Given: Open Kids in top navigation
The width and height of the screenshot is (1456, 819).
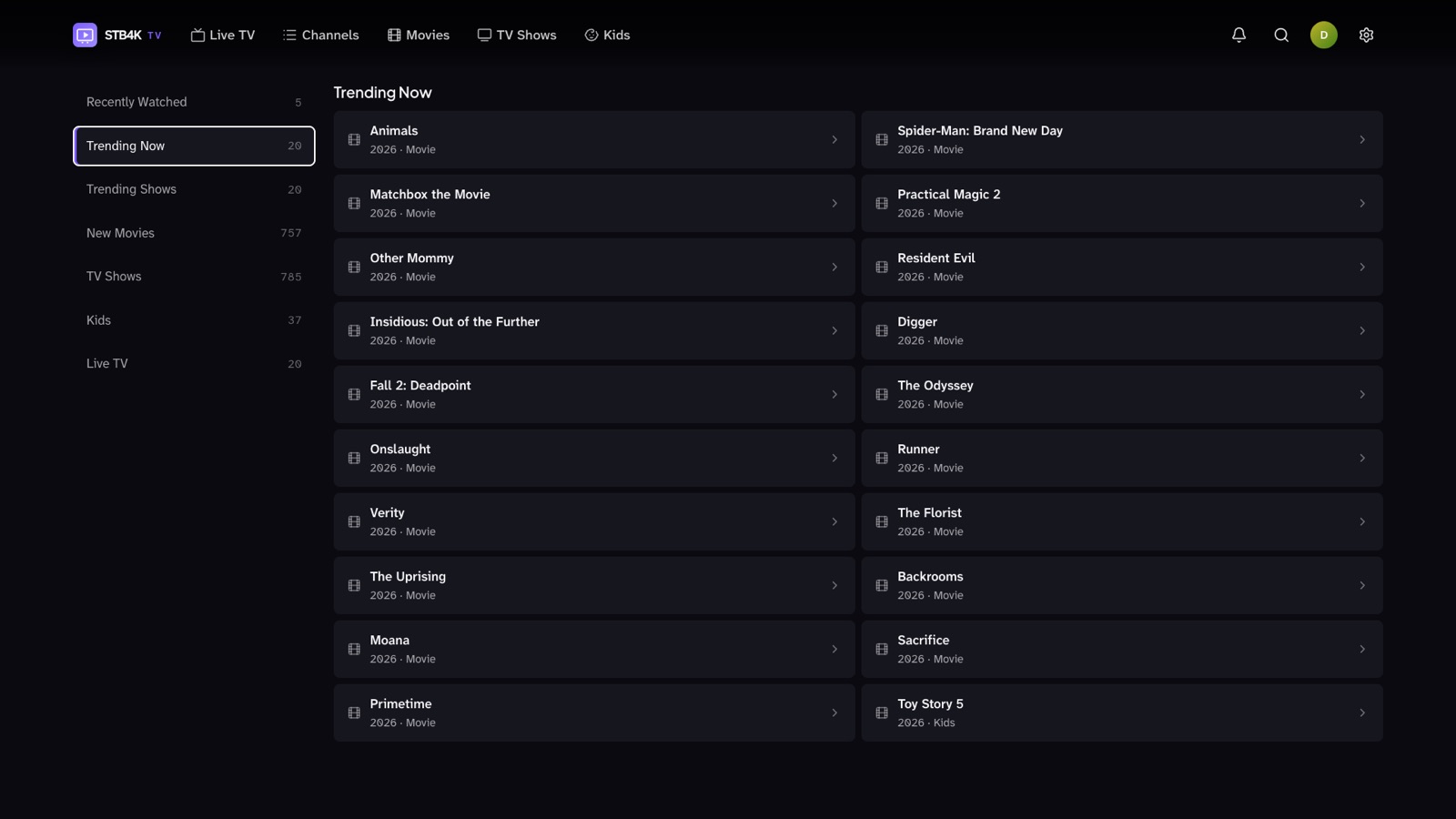Looking at the screenshot, I should click(607, 35).
